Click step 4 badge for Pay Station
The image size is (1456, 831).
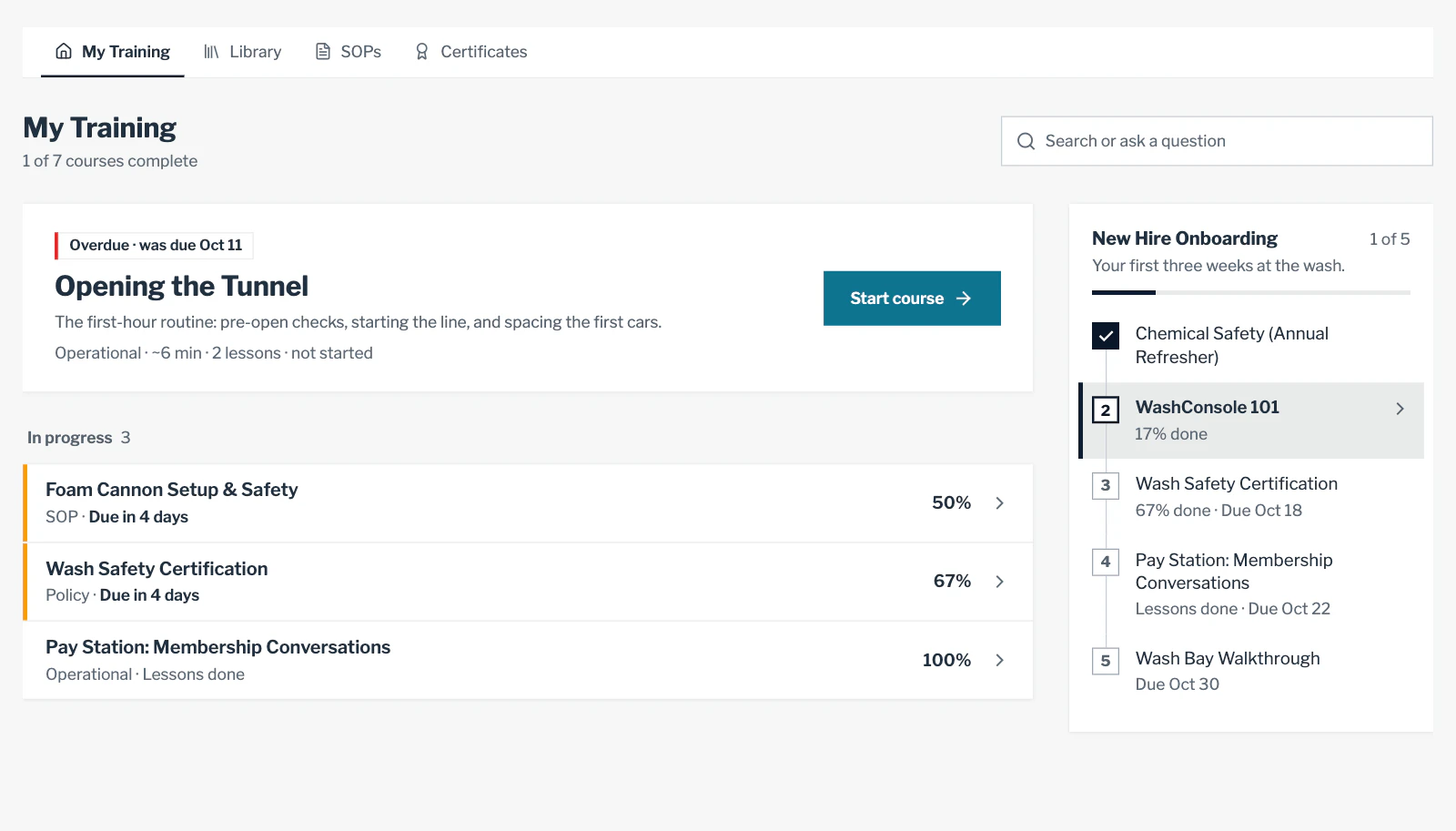pyautogui.click(x=1106, y=562)
